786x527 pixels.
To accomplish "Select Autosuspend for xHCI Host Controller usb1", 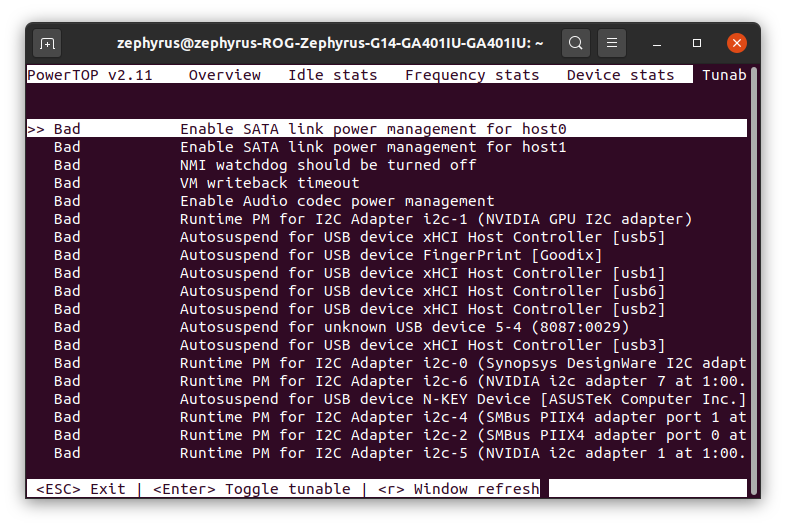I will click(386, 273).
